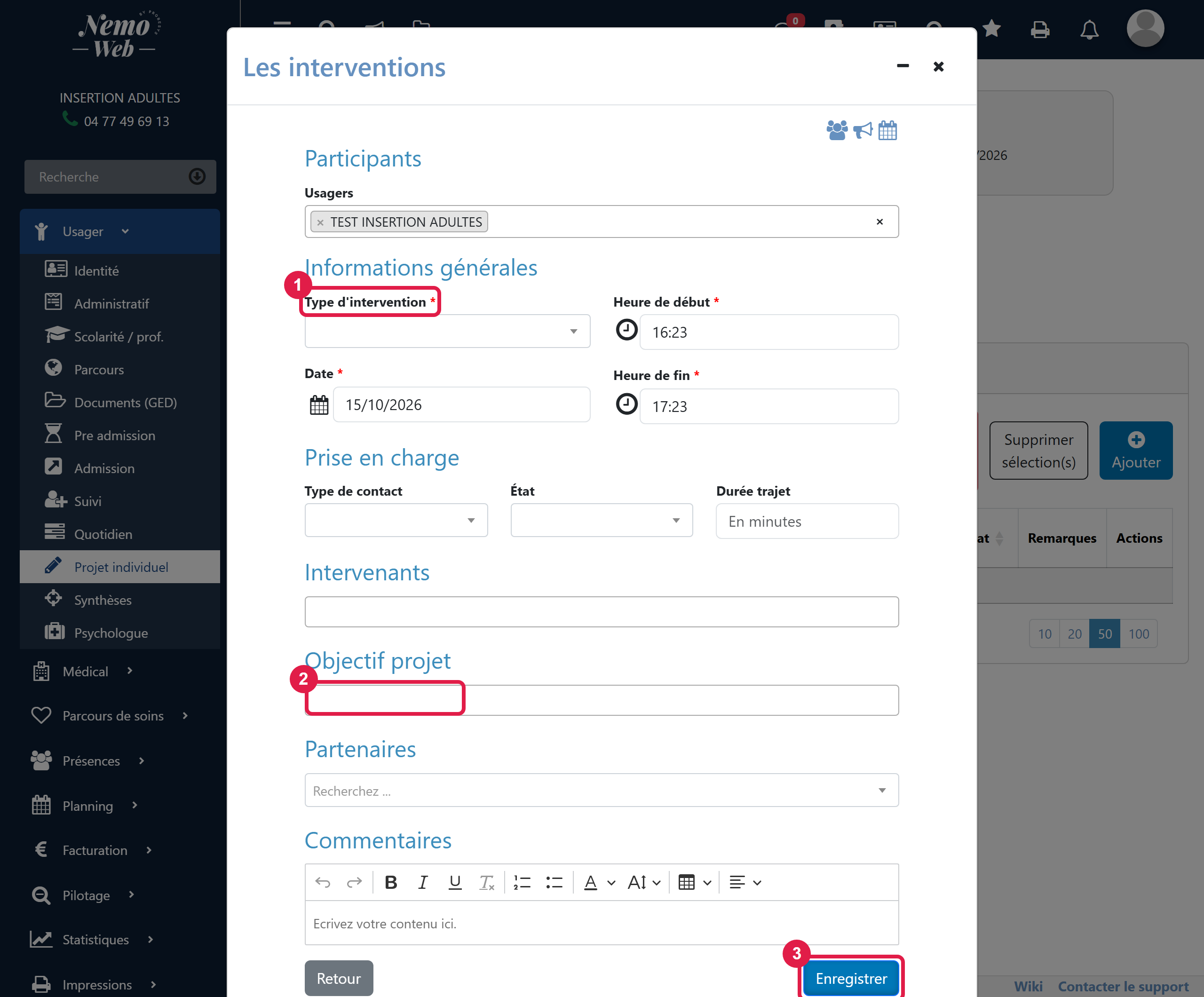The height and width of the screenshot is (997, 1204).
Task: Click the favorites star in top bar
Action: click(991, 28)
